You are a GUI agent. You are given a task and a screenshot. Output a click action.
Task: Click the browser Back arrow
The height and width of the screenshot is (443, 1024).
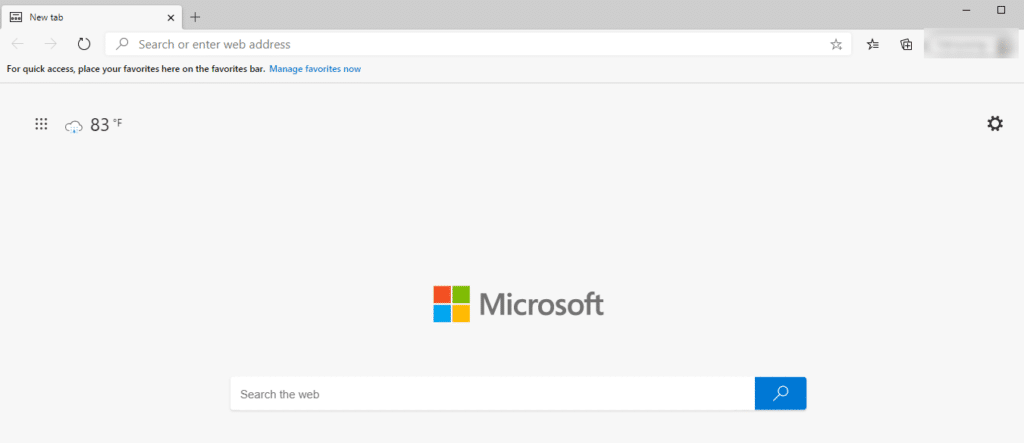point(18,44)
